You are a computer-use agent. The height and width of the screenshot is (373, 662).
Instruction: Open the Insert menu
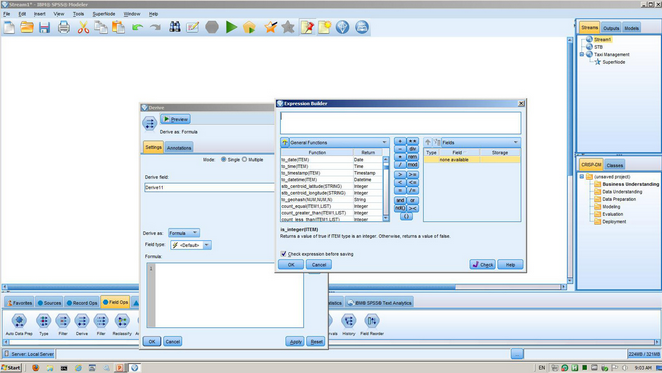tap(40, 14)
